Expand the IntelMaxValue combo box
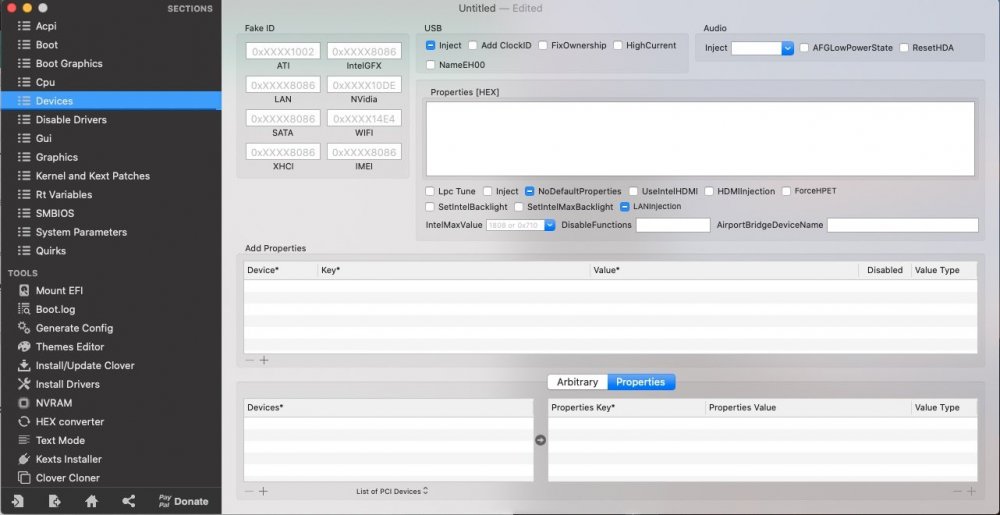This screenshot has height=515, width=1000. 549,226
